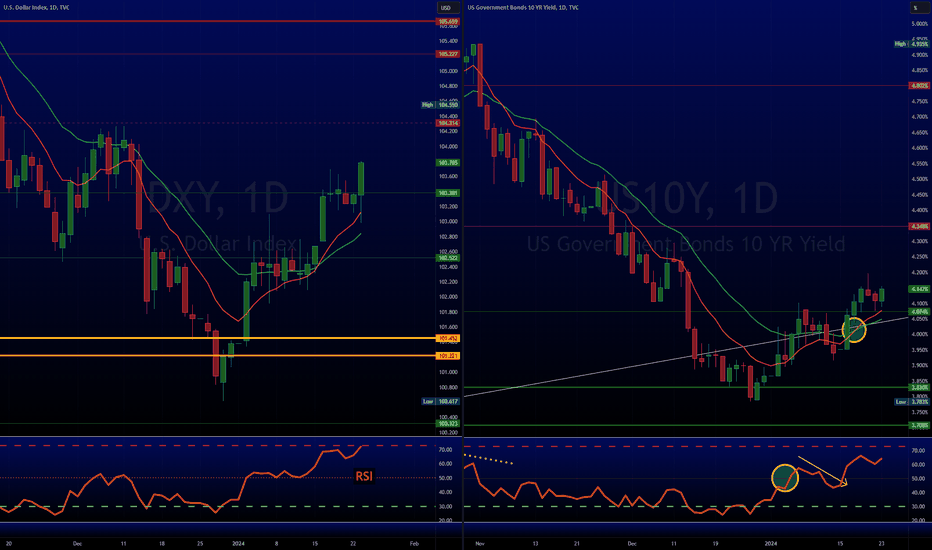This screenshot has width=932, height=550.
Task: Click the yellow 101.452 line price label
Action: click(448, 338)
